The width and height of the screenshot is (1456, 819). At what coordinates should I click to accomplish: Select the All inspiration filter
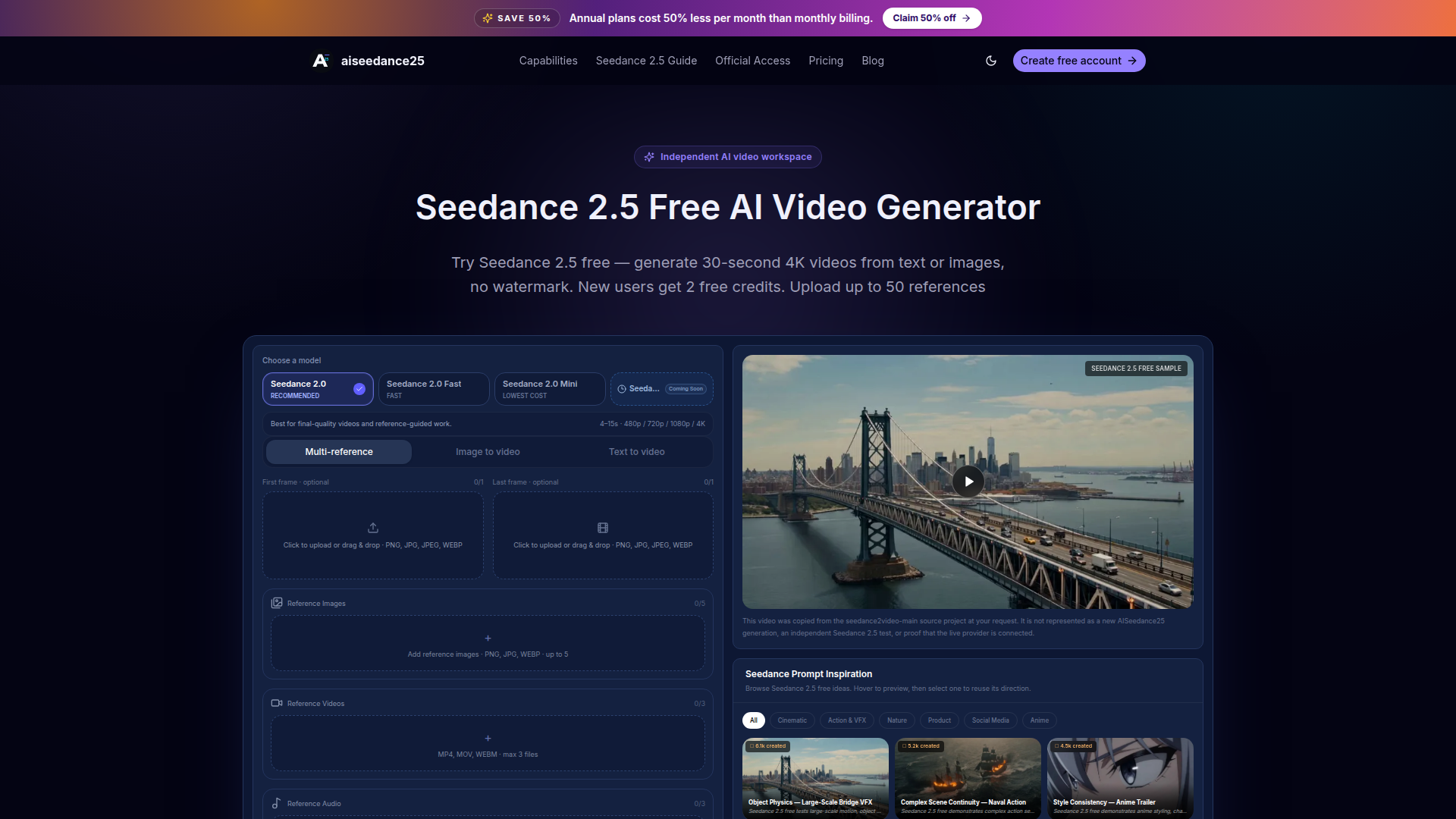(x=754, y=720)
